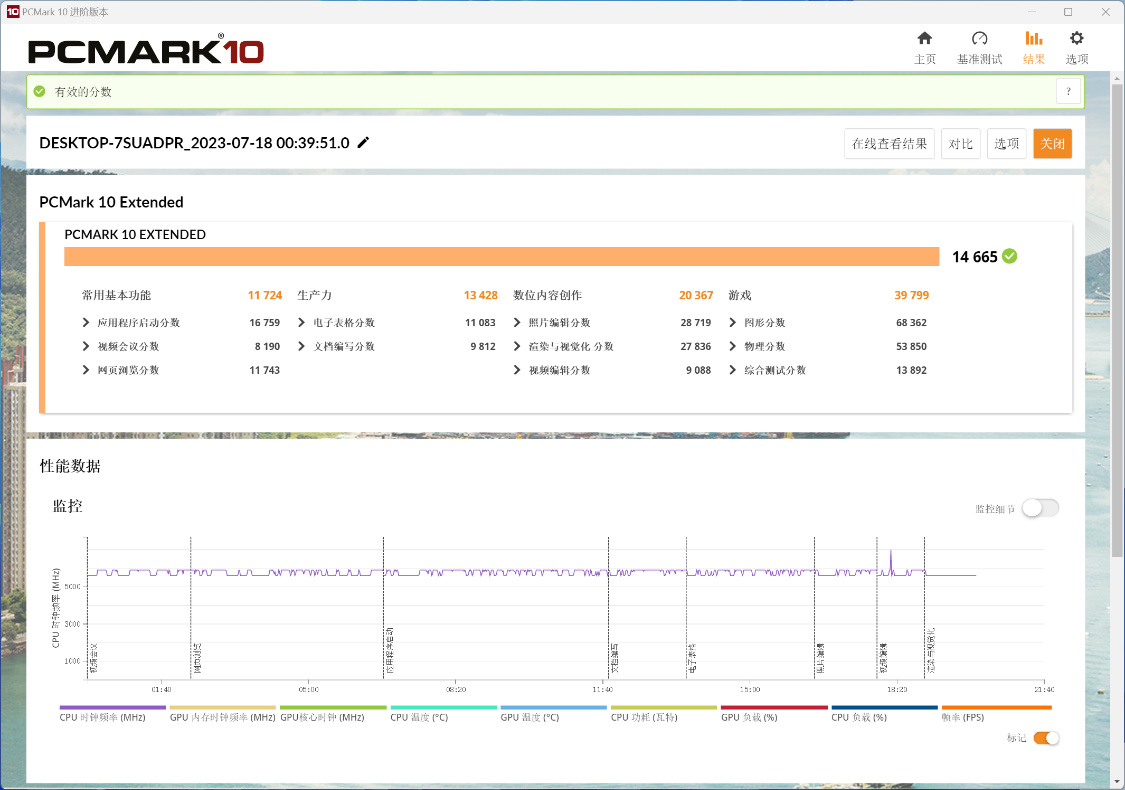This screenshot has height=790, width=1125.
Task: Click the orange 关闭 button
Action: [1053, 144]
